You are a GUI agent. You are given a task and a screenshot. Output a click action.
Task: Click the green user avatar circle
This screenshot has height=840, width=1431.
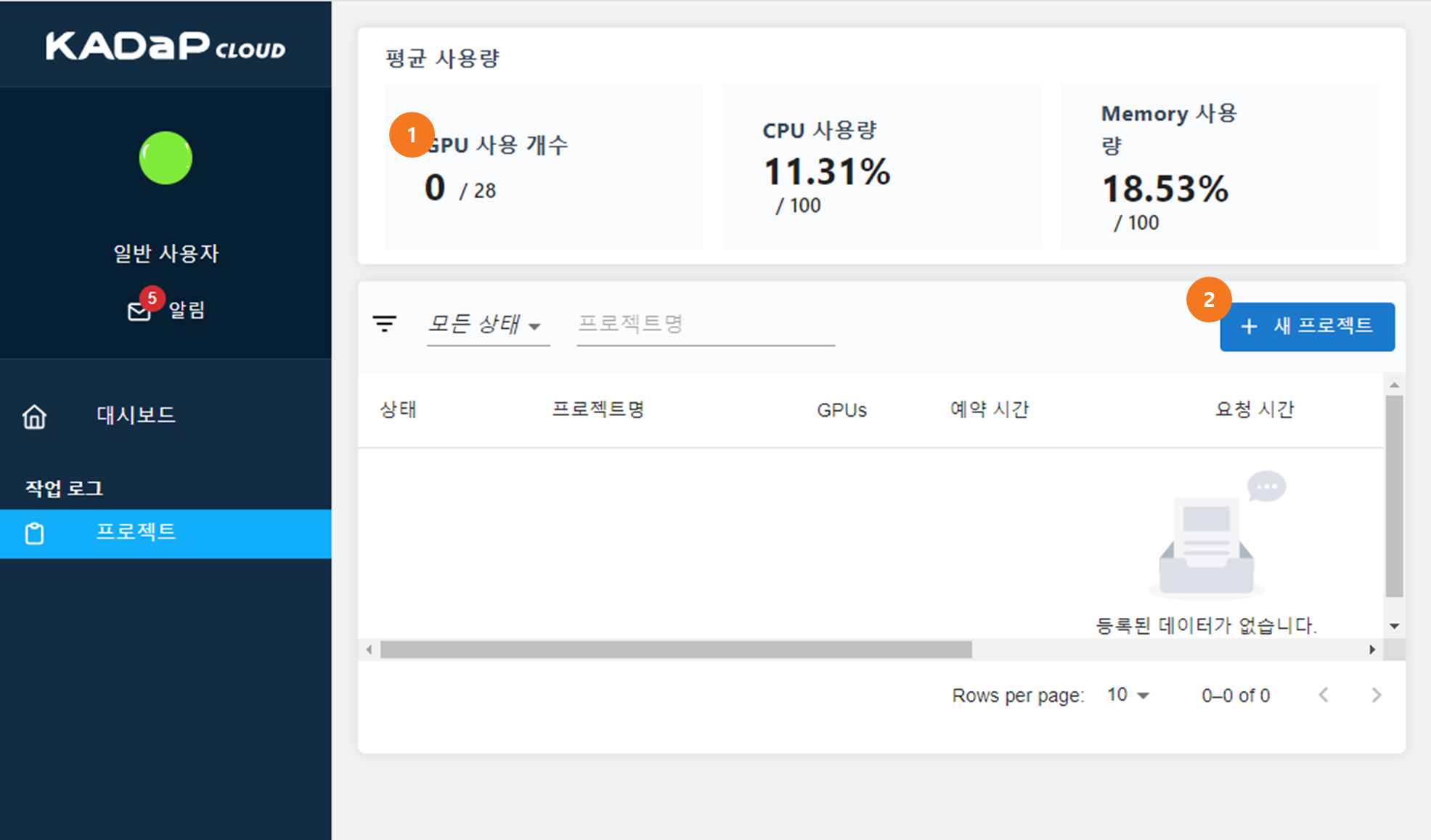click(166, 158)
